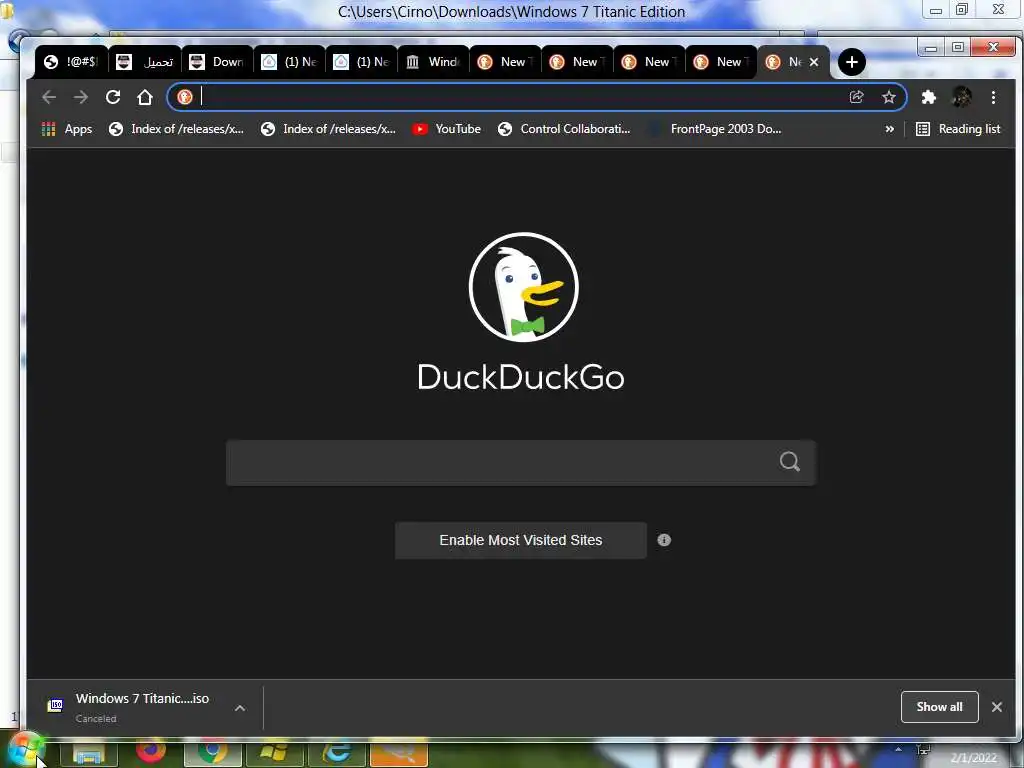
Task: Open the Home page button
Action: tap(145, 97)
